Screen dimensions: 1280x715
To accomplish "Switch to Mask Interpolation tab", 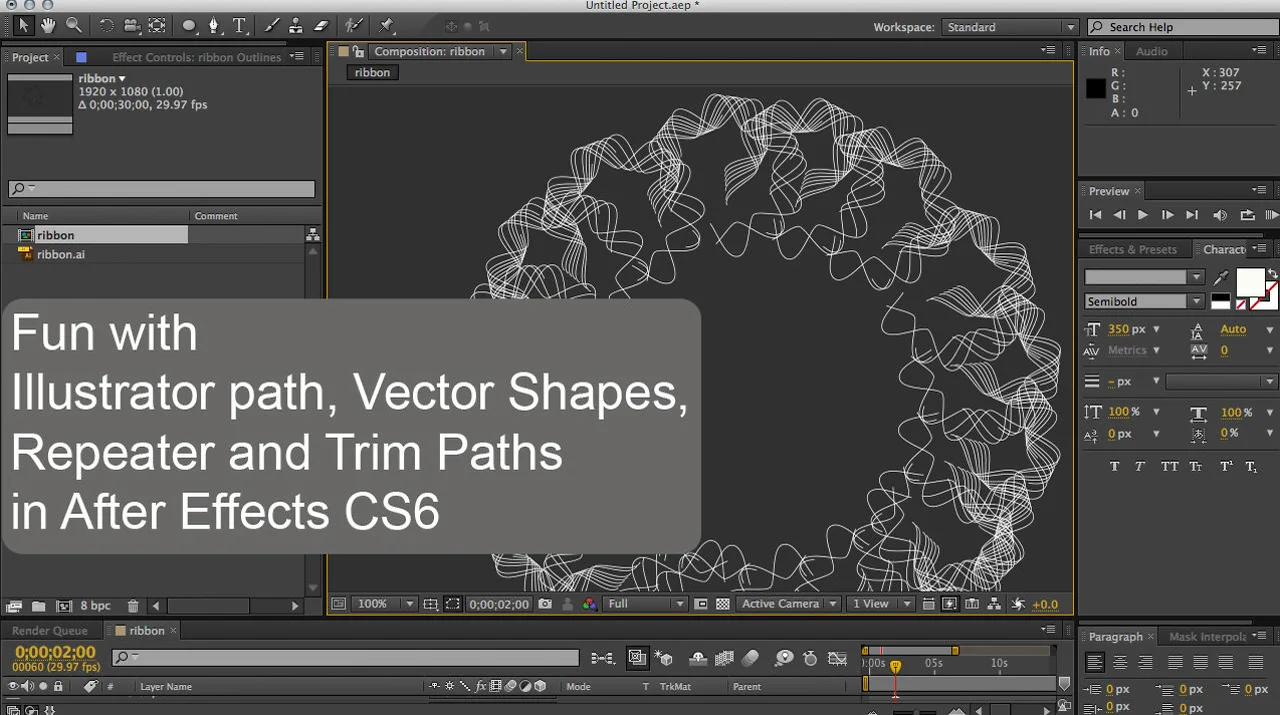I will pos(1208,636).
